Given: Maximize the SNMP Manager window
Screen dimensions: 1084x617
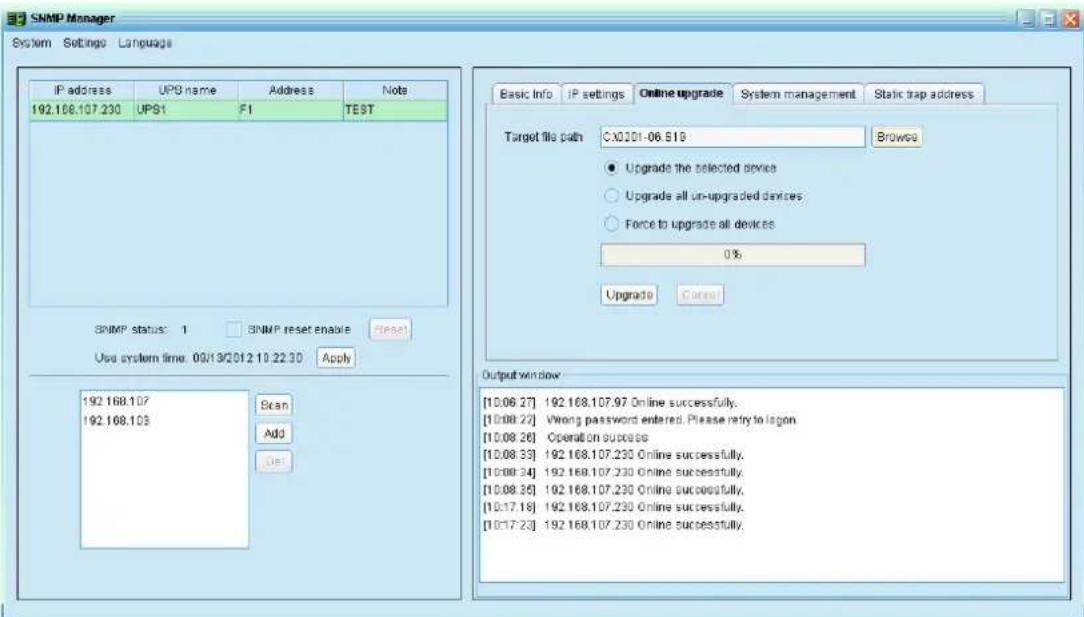Looking at the screenshot, I should pos(1049,19).
